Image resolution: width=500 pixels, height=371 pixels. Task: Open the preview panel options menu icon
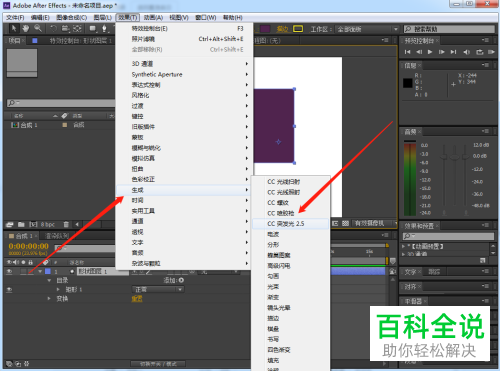[x=485, y=40]
